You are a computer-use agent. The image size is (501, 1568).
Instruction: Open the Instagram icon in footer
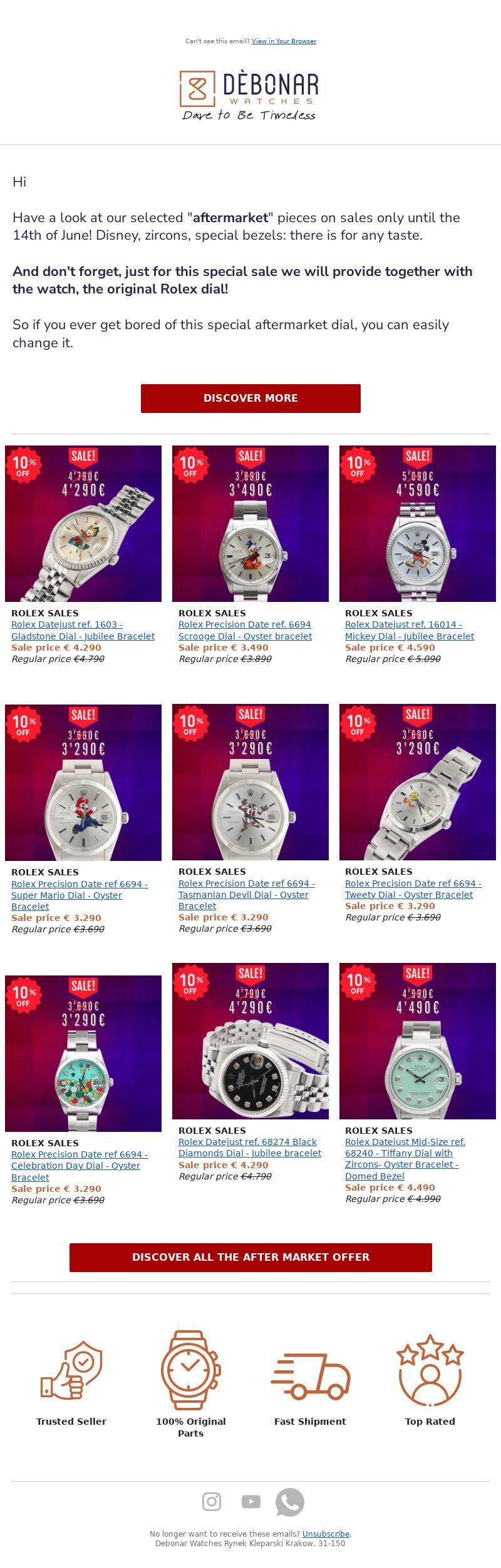(212, 1502)
